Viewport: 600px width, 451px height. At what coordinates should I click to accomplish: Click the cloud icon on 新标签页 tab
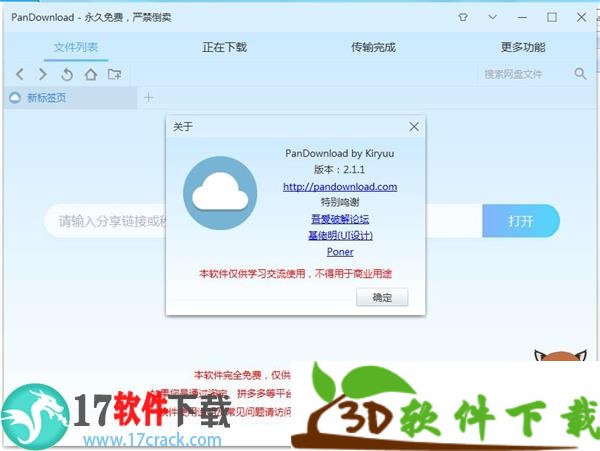coord(15,98)
